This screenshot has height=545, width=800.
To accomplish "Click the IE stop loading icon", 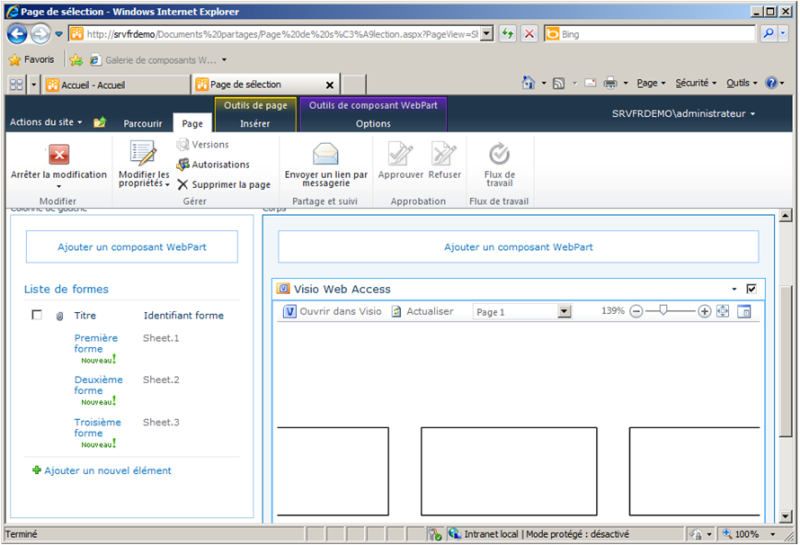I will coord(529,34).
